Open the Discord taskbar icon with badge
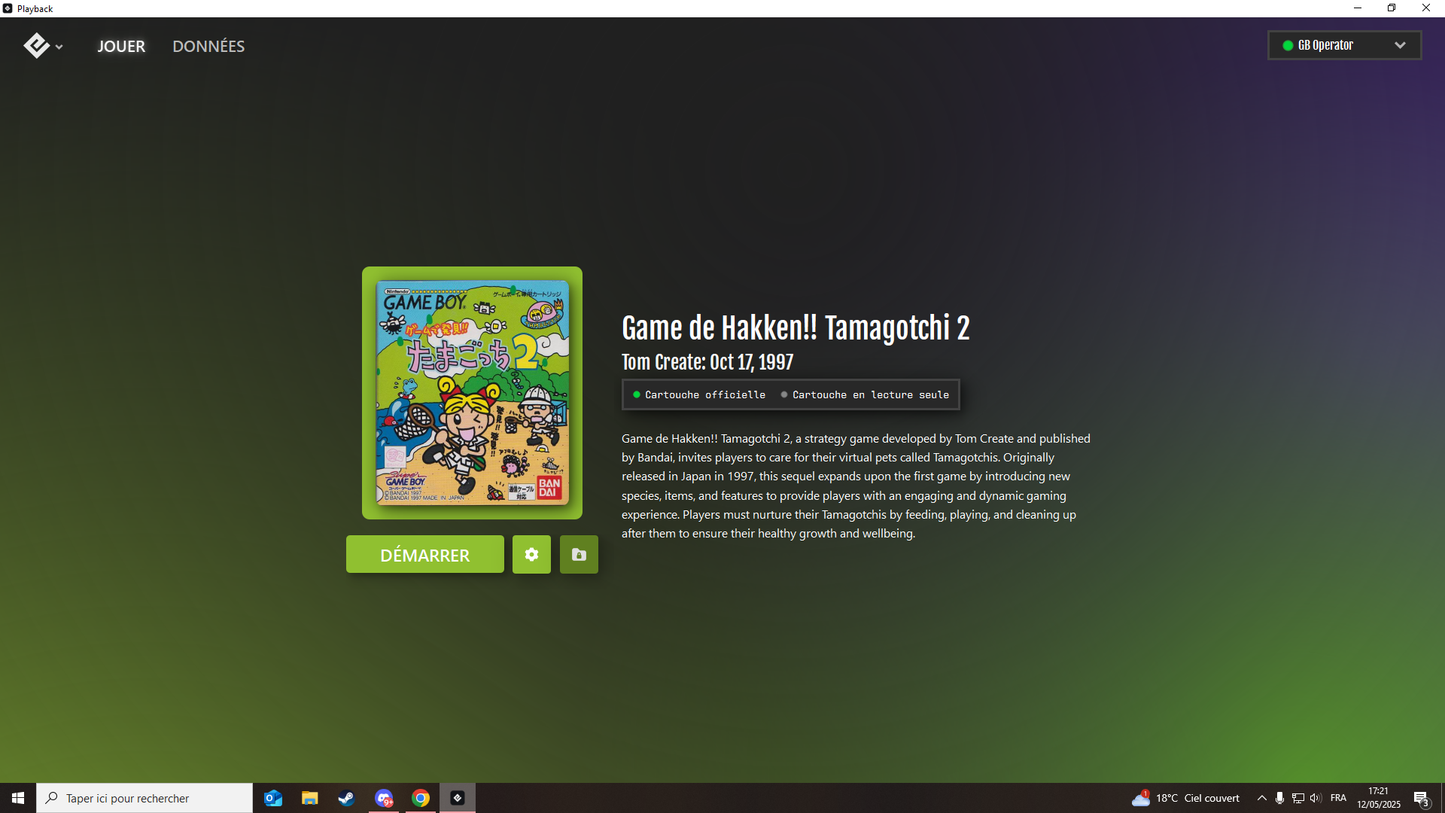This screenshot has width=1445, height=813. (x=384, y=798)
